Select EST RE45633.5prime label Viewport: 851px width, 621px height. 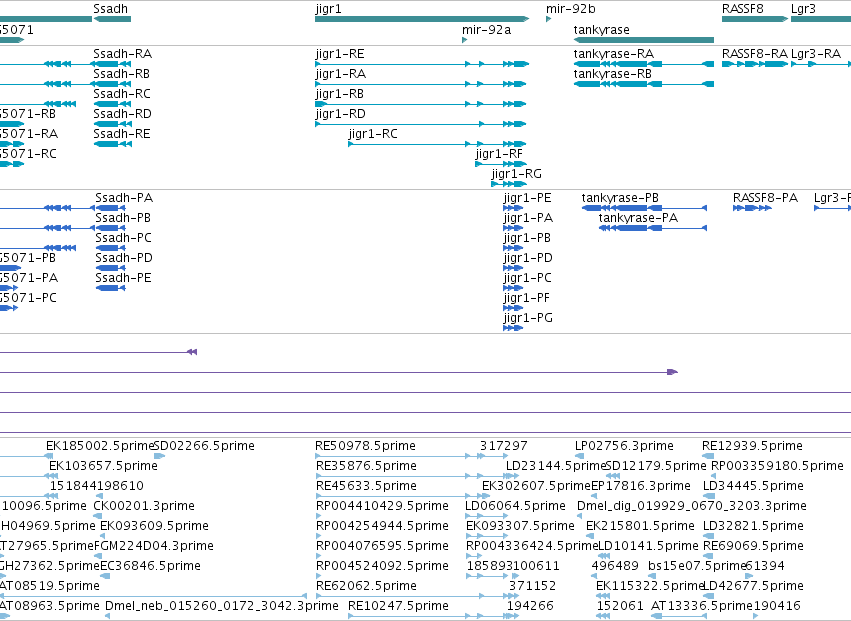366,486
